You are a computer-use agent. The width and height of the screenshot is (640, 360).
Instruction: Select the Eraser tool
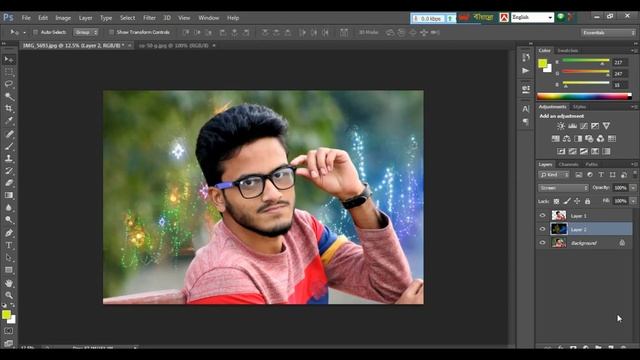(x=9, y=183)
